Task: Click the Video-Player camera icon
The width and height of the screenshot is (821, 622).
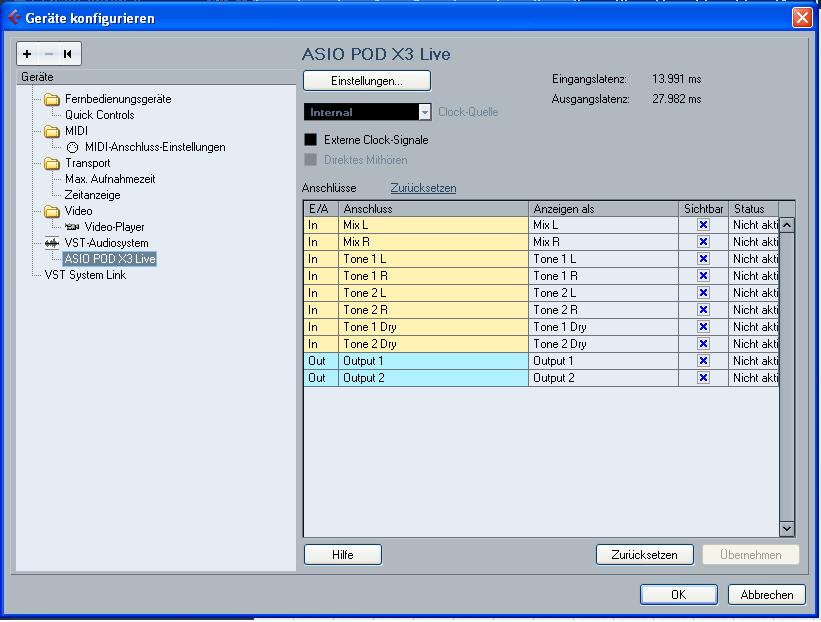Action: click(72, 227)
